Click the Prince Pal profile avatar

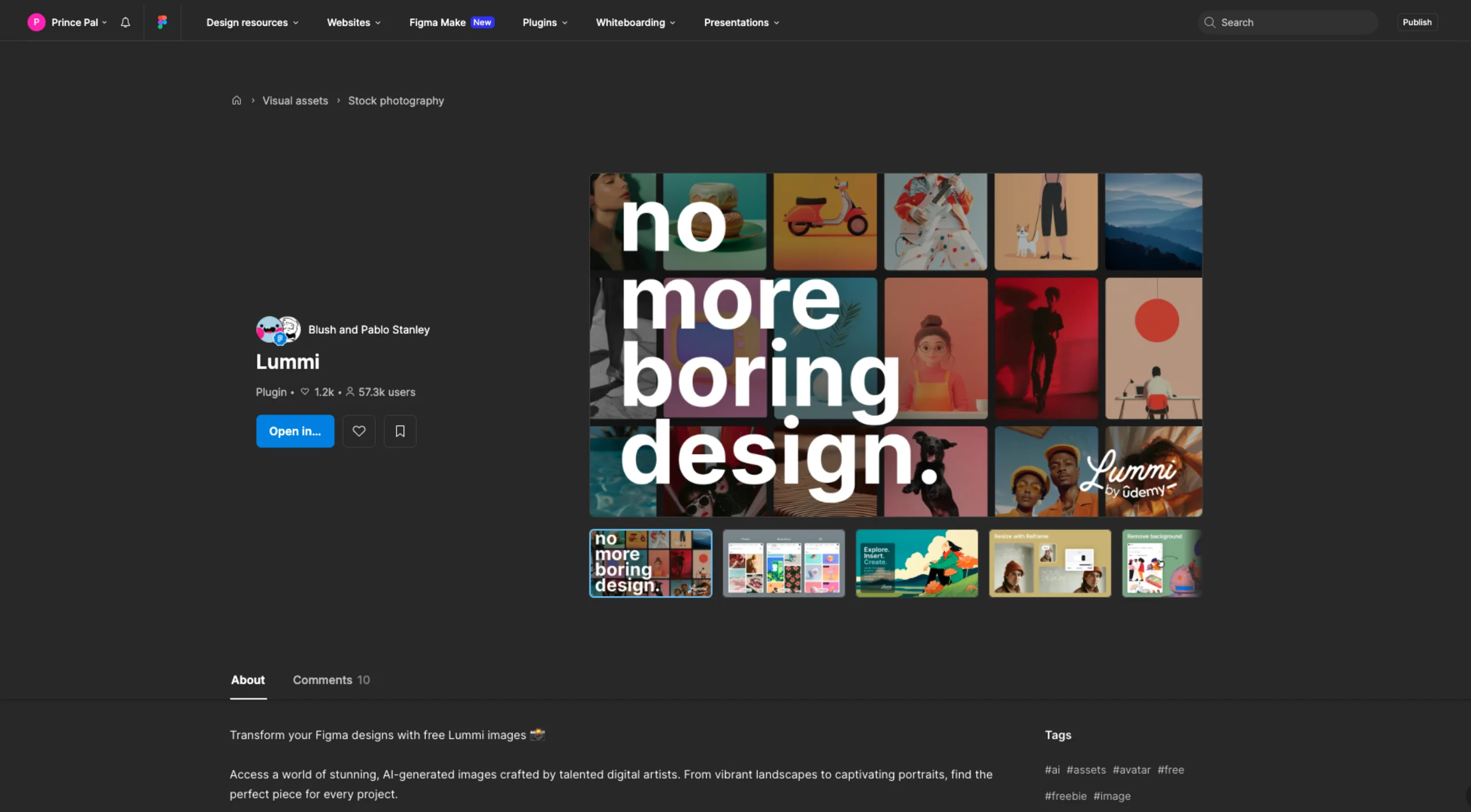pos(36,22)
